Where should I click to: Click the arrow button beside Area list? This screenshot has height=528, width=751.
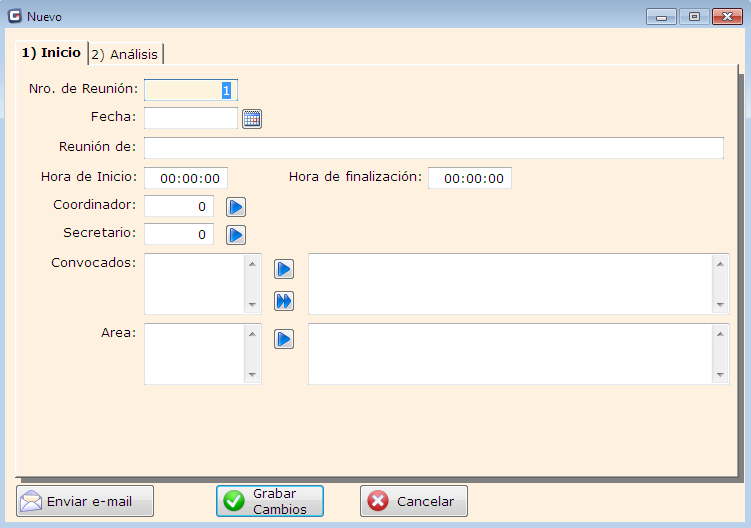pos(284,339)
